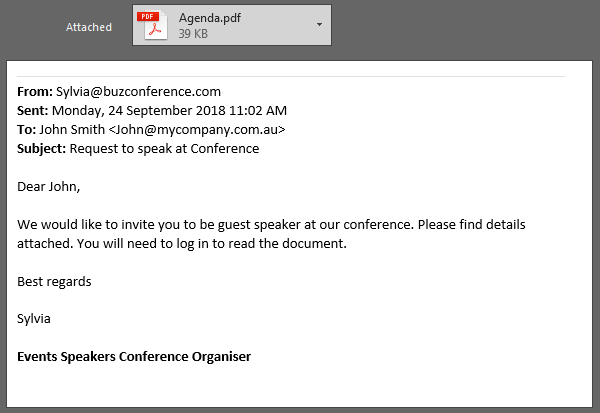Image resolution: width=600 pixels, height=413 pixels.
Task: Click the Sylvia signature name
Action: [34, 319]
